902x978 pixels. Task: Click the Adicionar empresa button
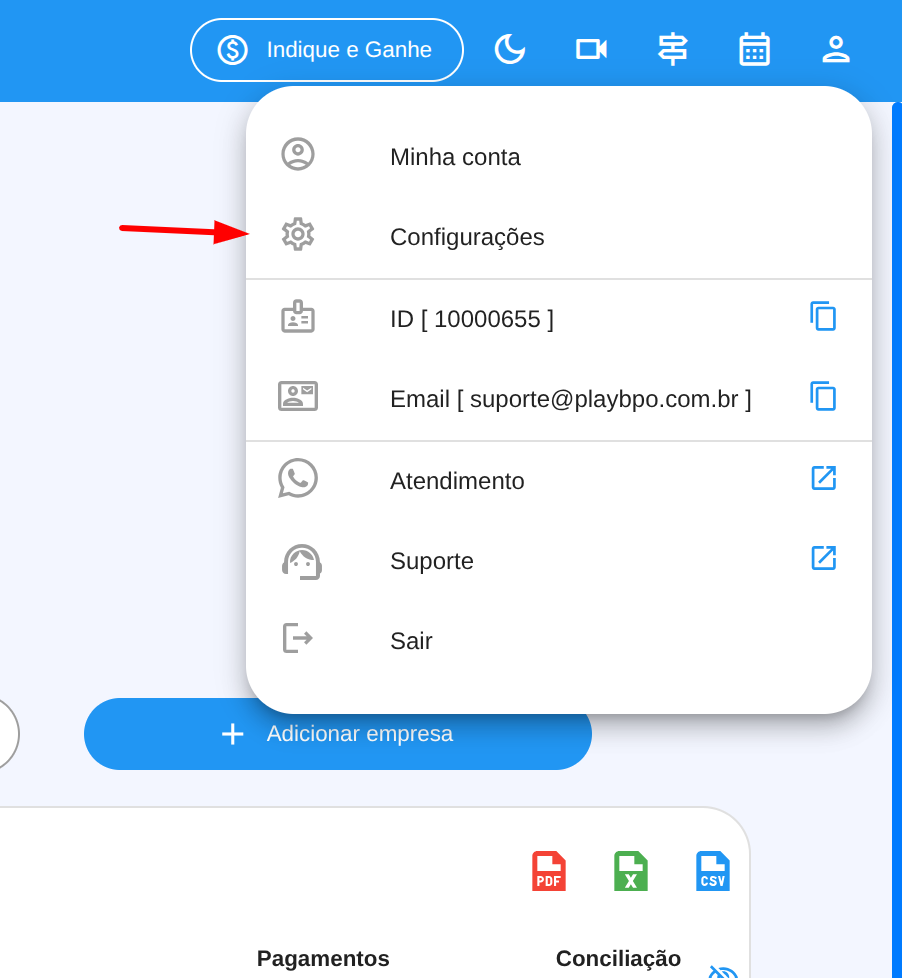[338, 734]
